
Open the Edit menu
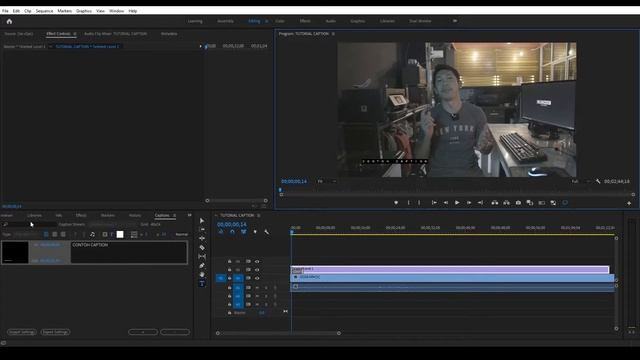[16, 11]
